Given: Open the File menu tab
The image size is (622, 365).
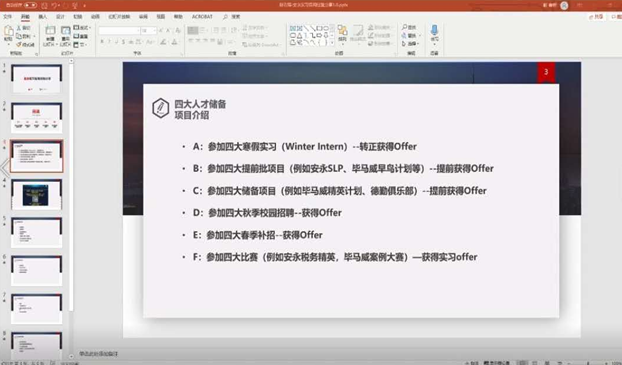Looking at the screenshot, I should (7, 17).
